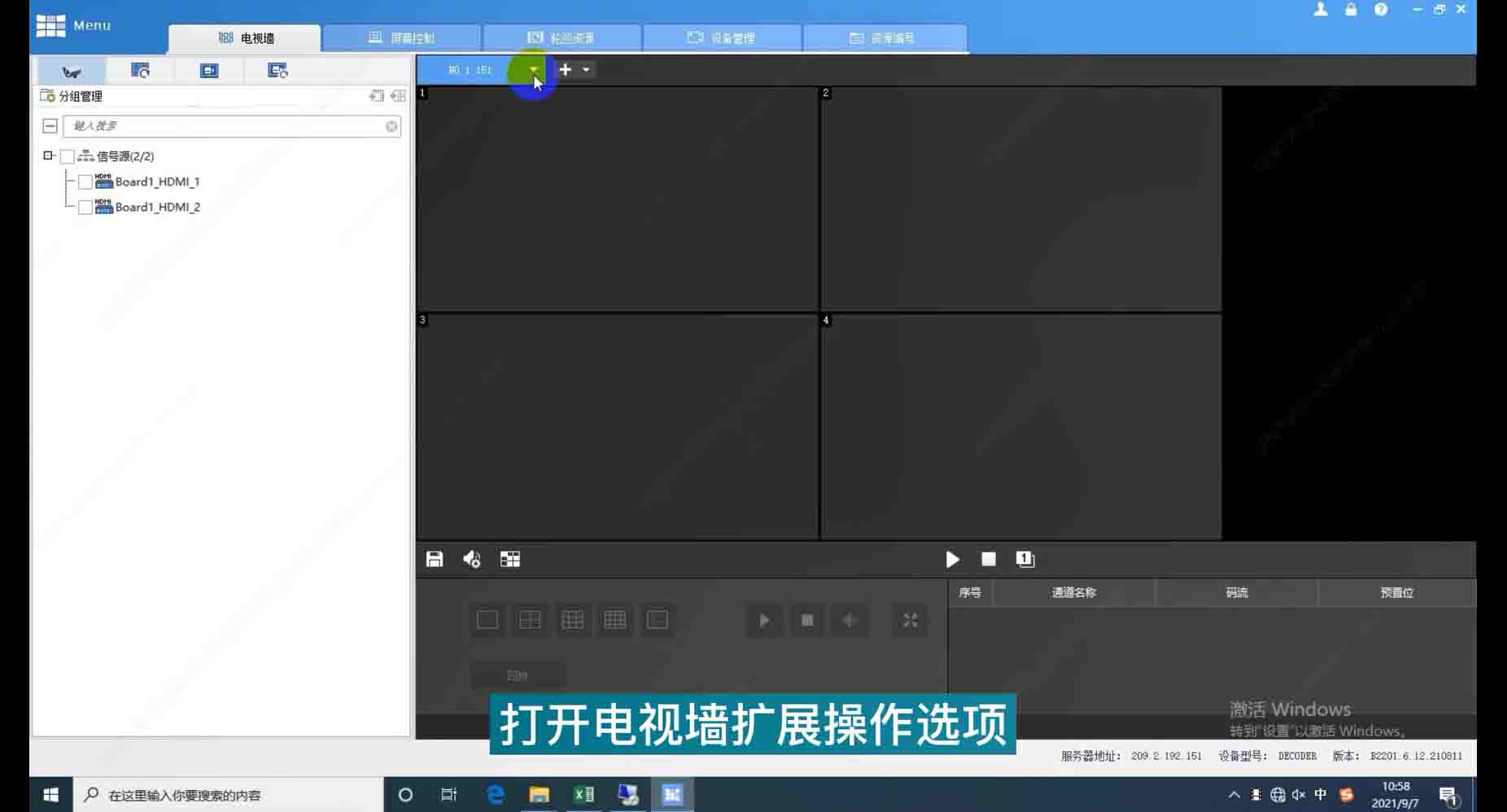The width and height of the screenshot is (1507, 812).
Task: Click the add-group icon beside 分组管理
Action: 377,95
